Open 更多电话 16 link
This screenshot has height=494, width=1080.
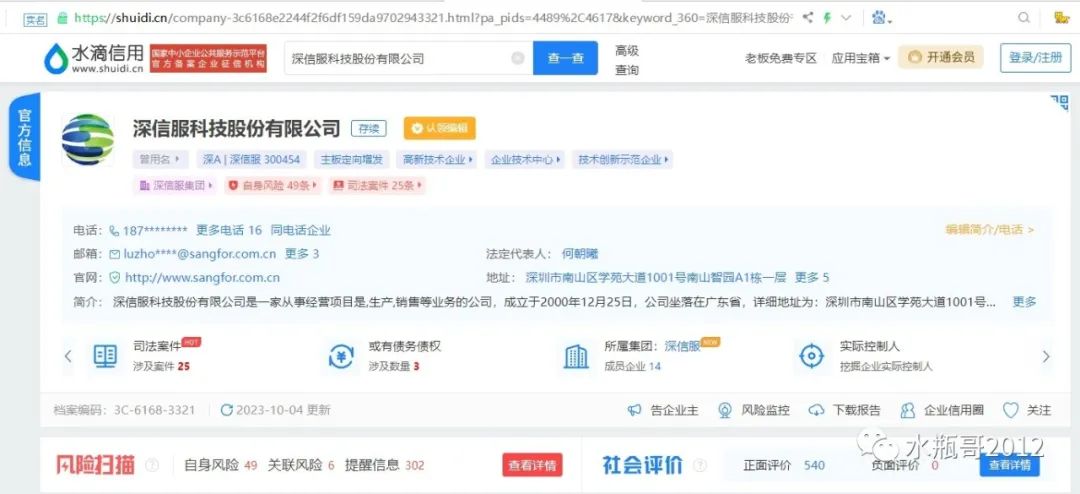click(229, 231)
